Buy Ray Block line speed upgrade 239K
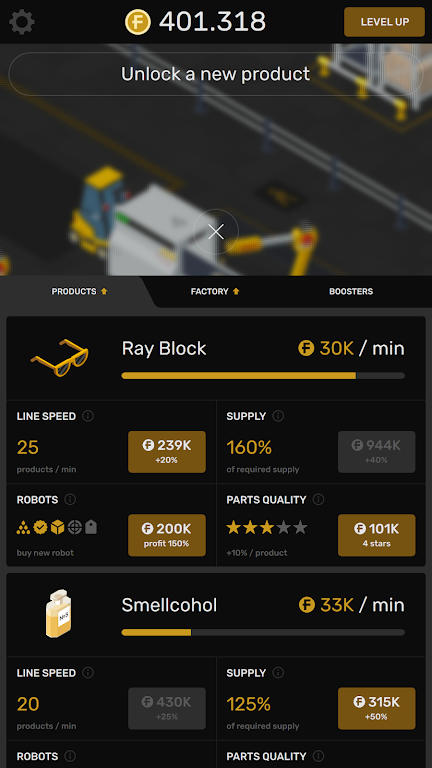This screenshot has height=768, width=432. (167, 452)
